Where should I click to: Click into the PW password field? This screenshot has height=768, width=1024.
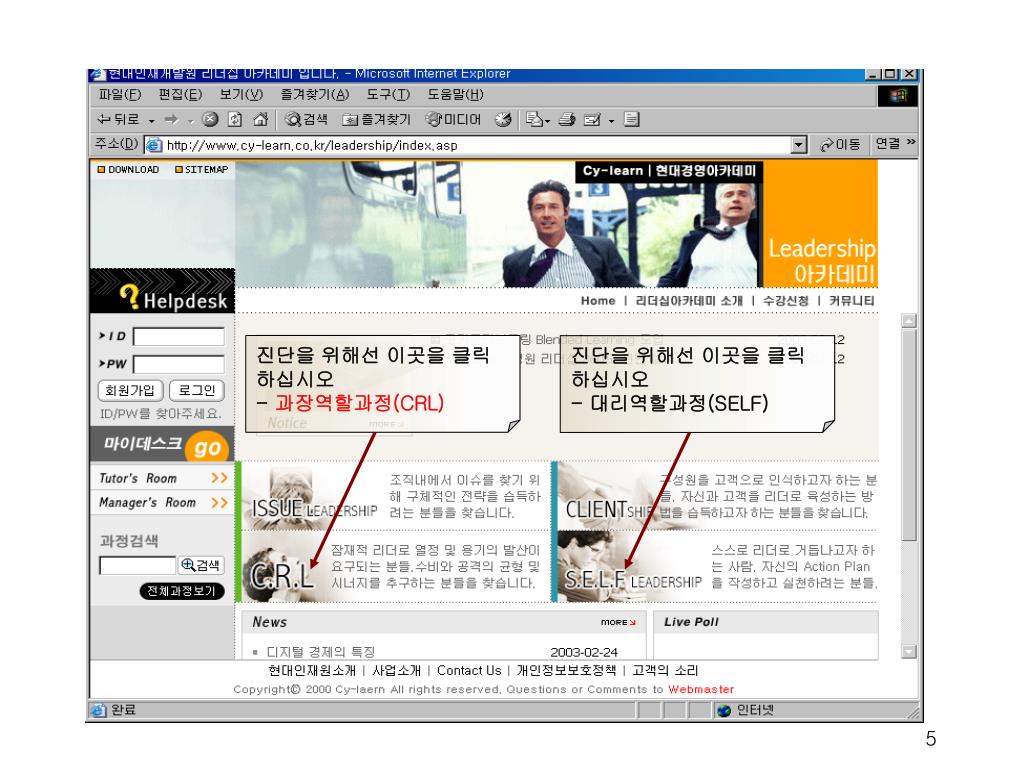pyautogui.click(x=179, y=364)
